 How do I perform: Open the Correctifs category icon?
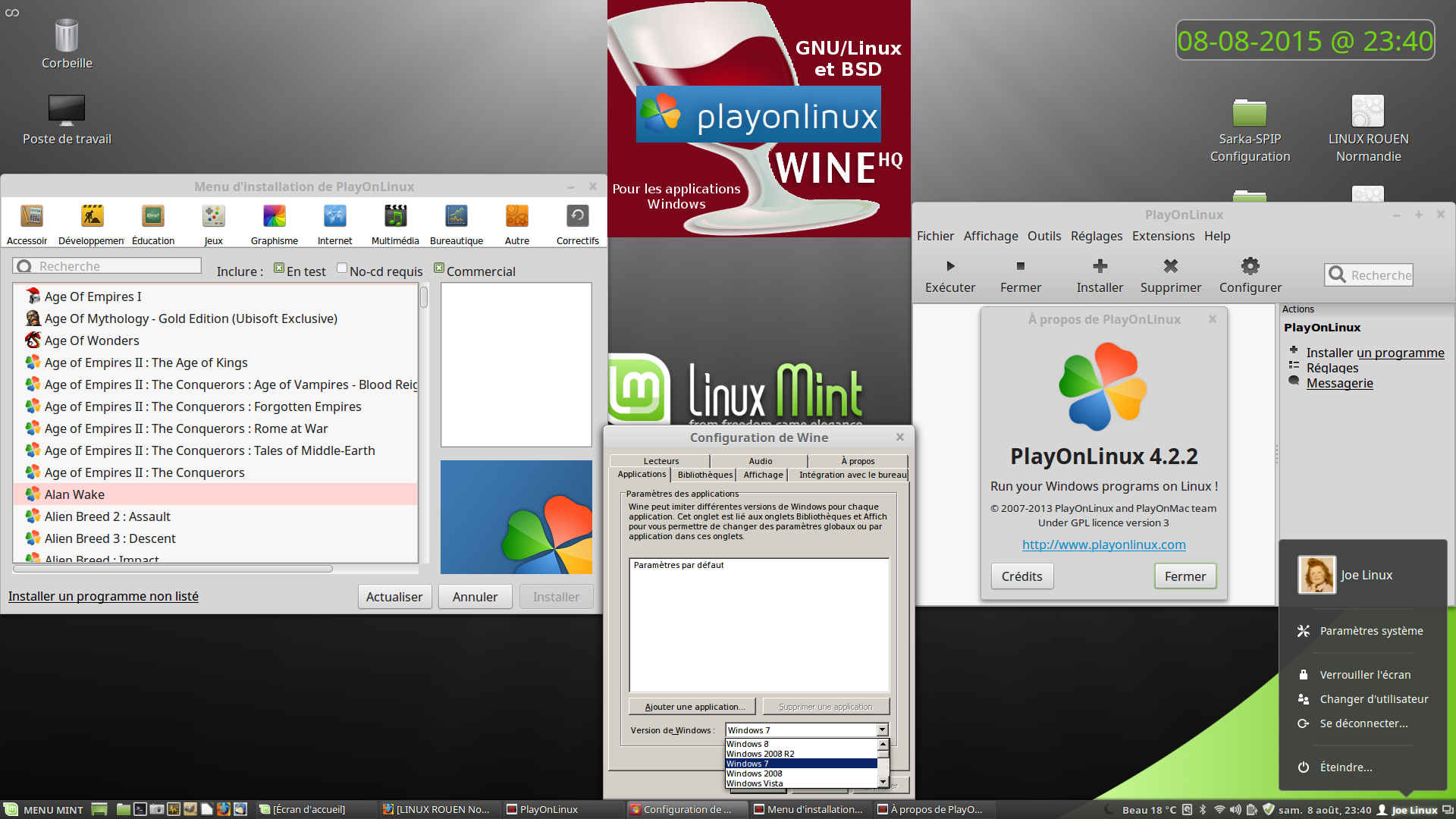click(578, 224)
